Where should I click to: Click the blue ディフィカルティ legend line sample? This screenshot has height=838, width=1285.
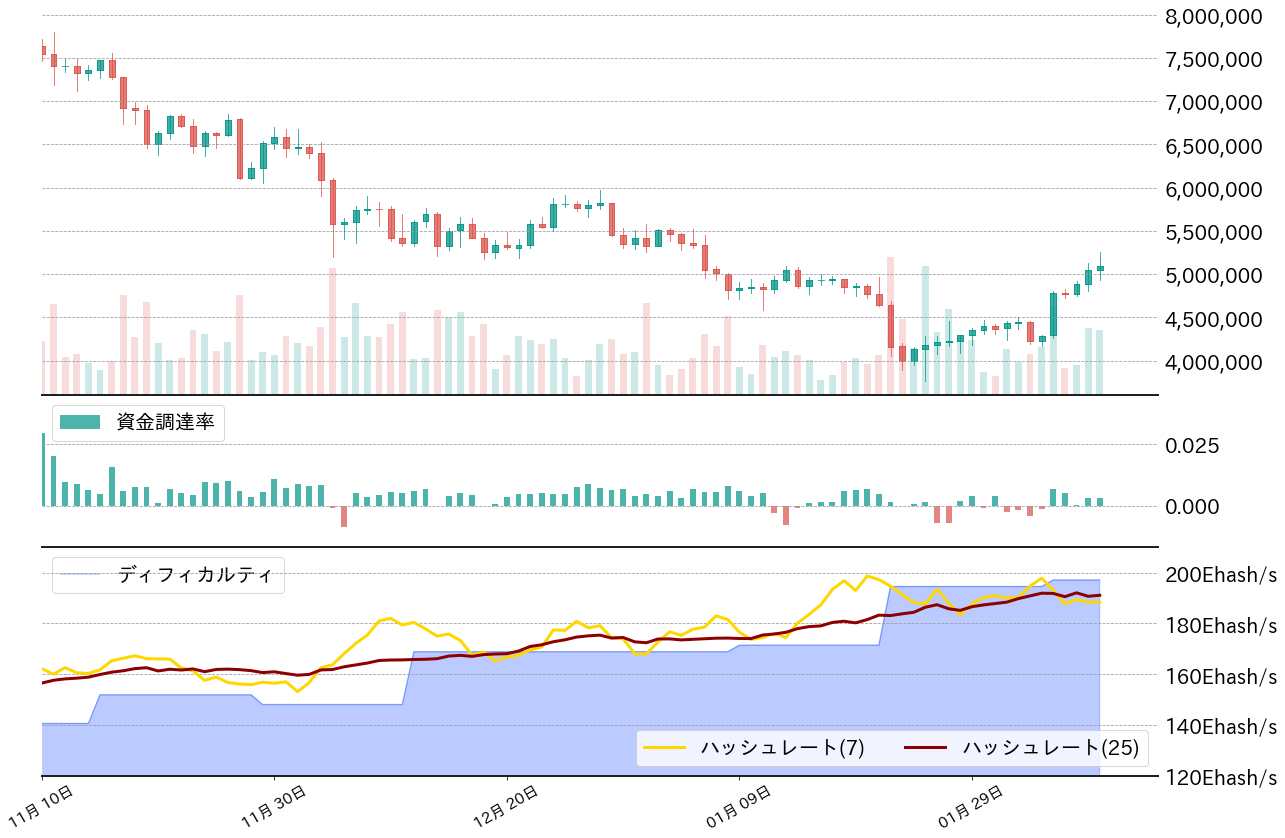point(80,575)
